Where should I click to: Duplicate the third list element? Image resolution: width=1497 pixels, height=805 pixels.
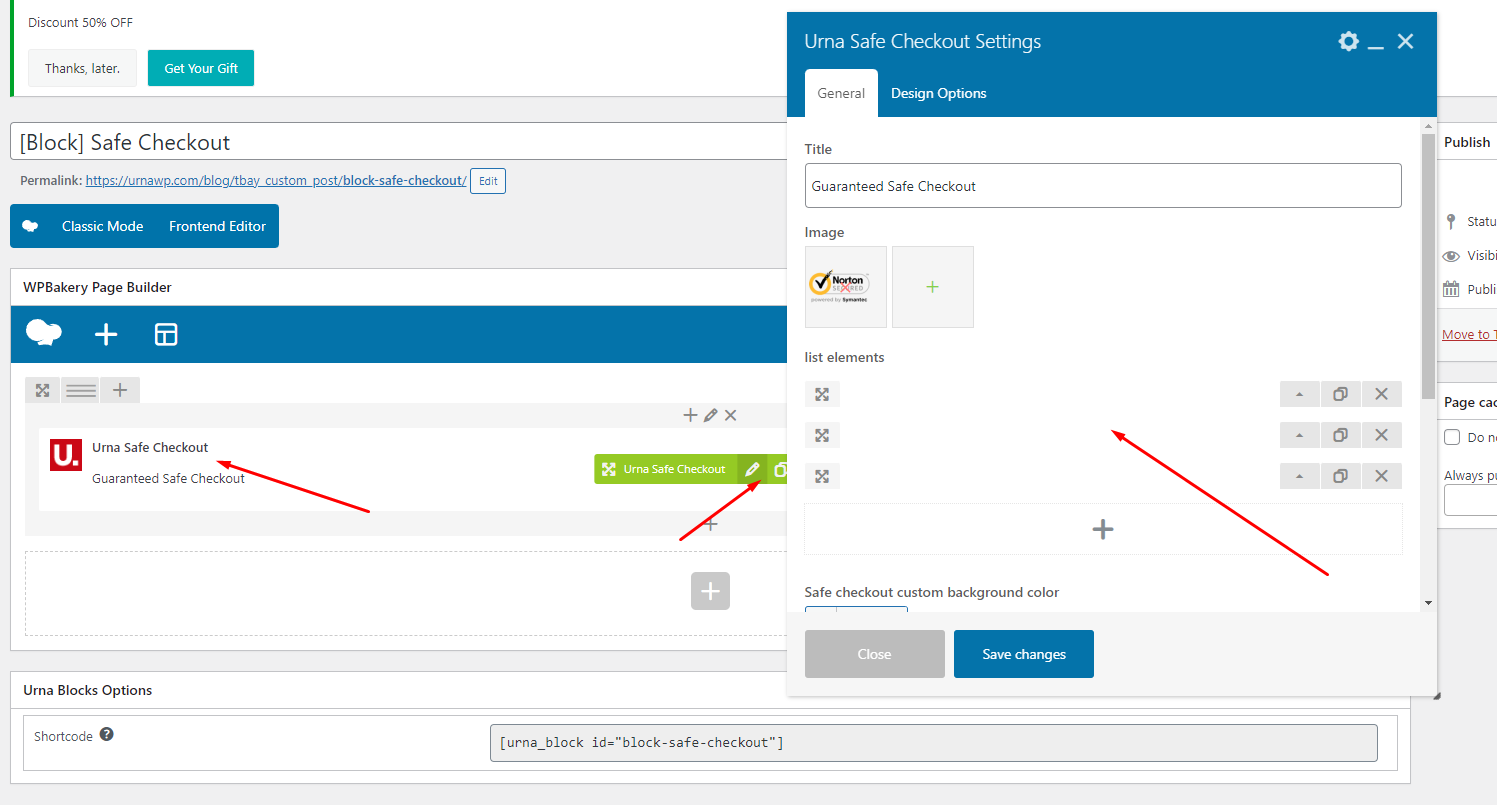pyautogui.click(x=1341, y=476)
